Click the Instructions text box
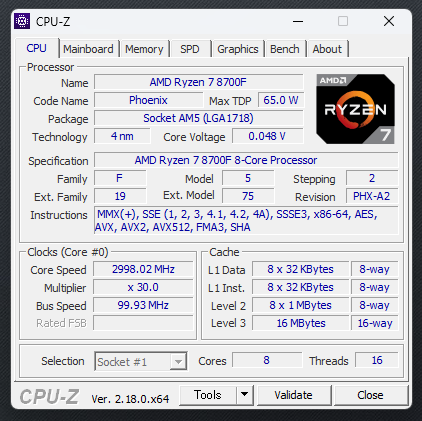Image resolution: width=422 pixels, height=421 pixels. (x=246, y=221)
